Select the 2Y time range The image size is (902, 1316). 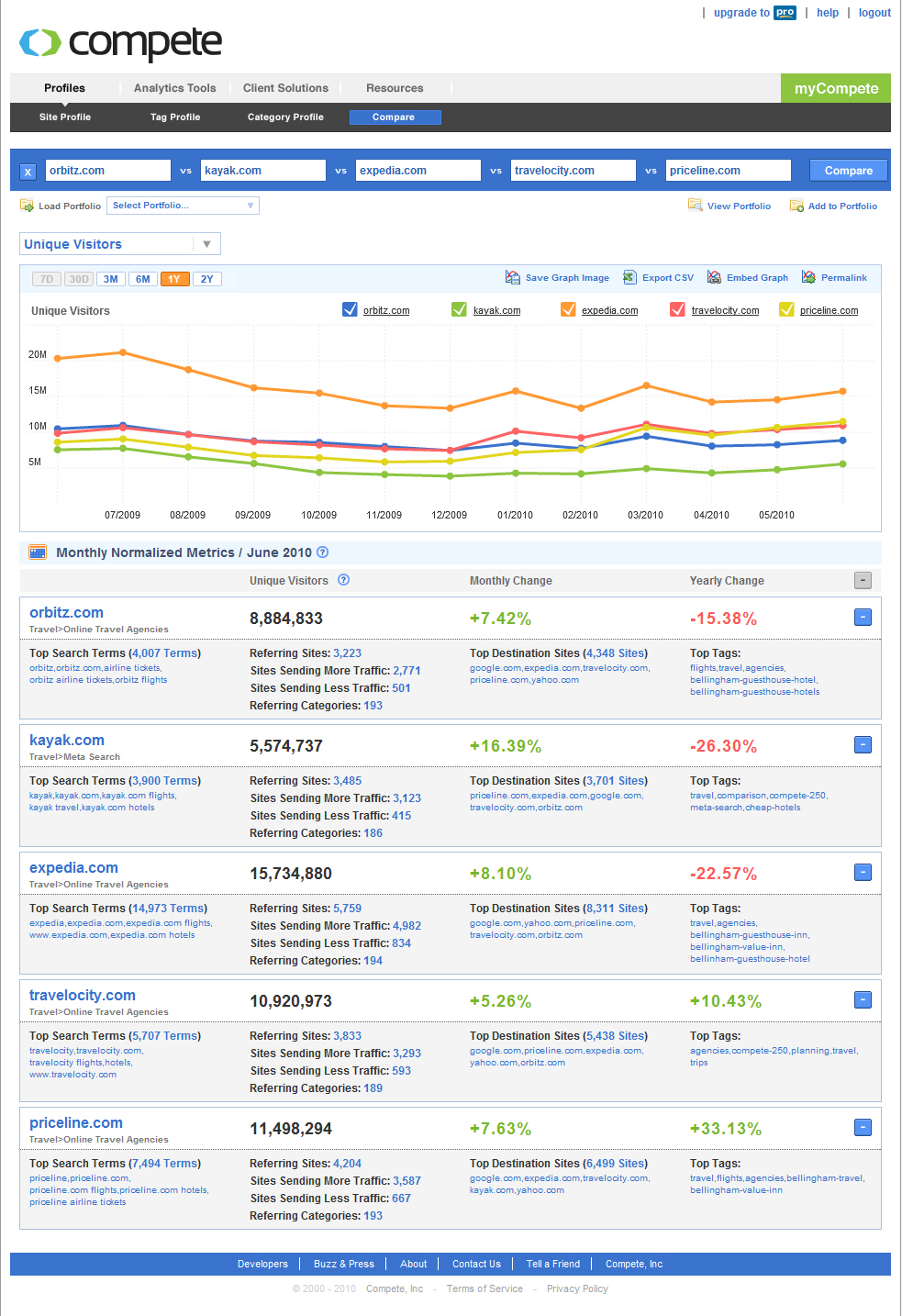[207, 279]
